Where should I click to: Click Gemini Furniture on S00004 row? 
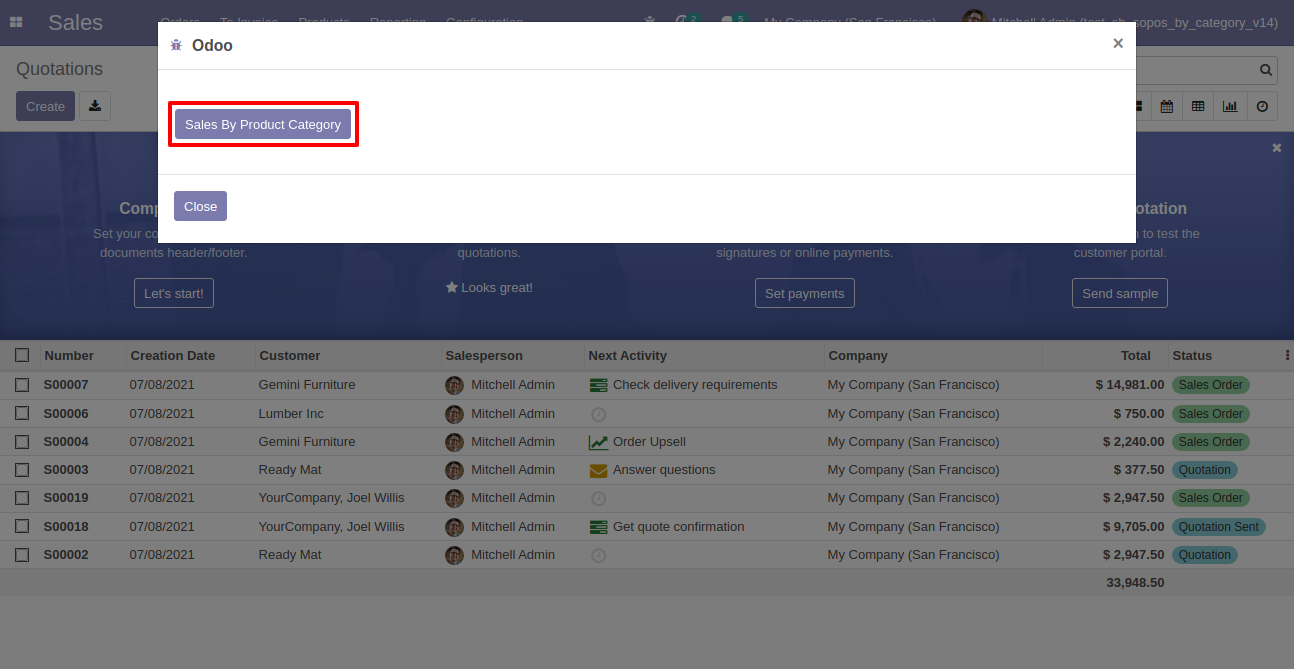pyautogui.click(x=307, y=442)
